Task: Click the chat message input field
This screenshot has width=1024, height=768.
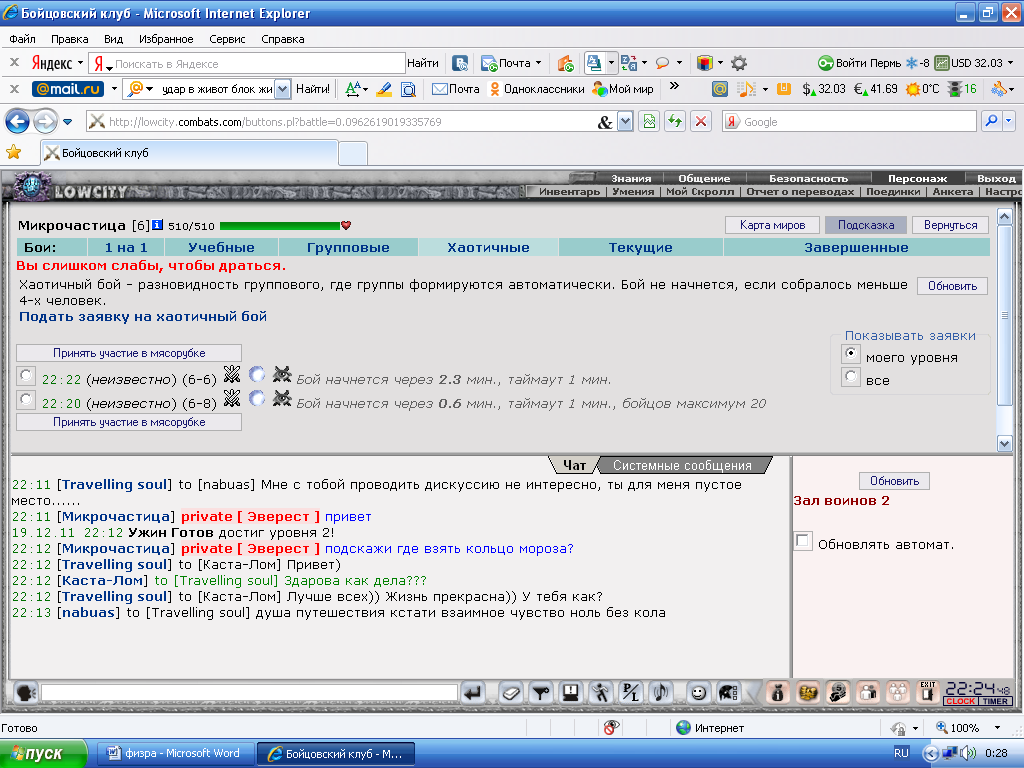Action: (x=249, y=692)
